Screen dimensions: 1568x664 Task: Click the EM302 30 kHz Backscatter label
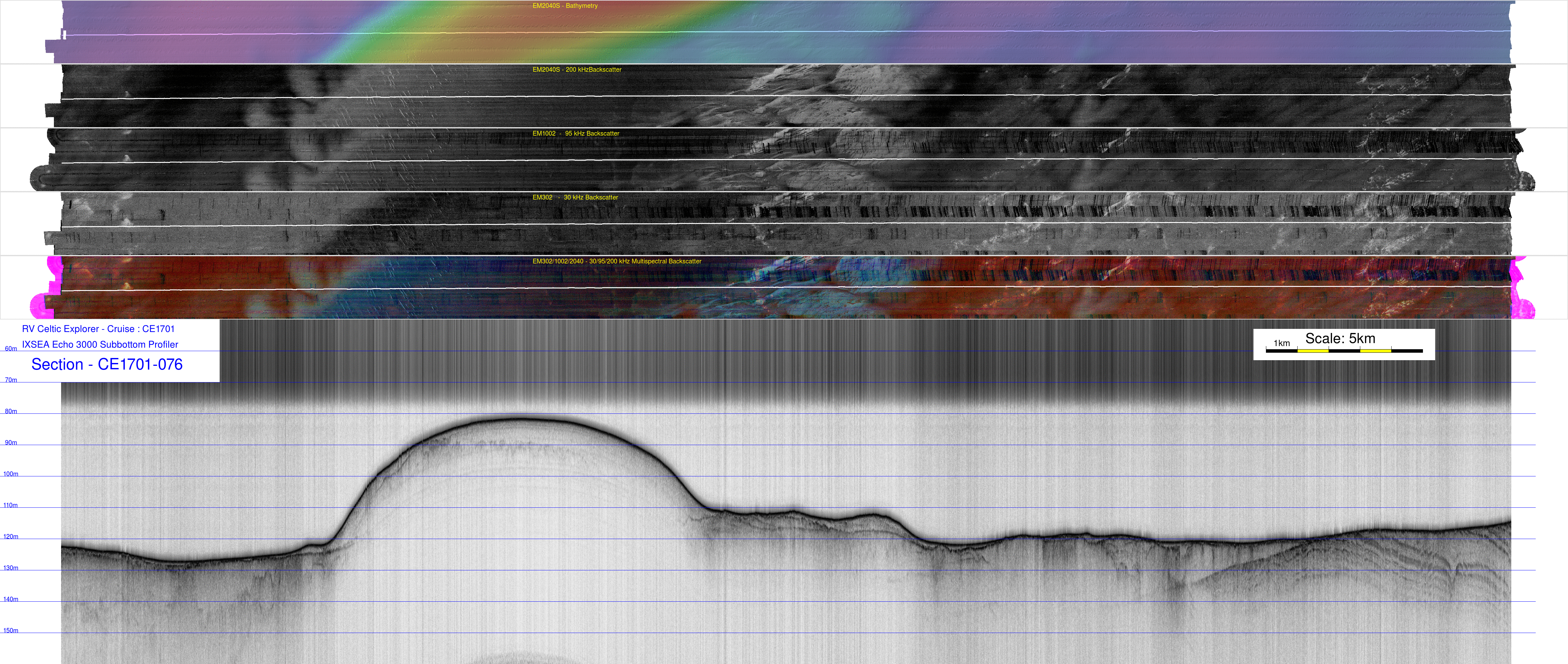575,198
